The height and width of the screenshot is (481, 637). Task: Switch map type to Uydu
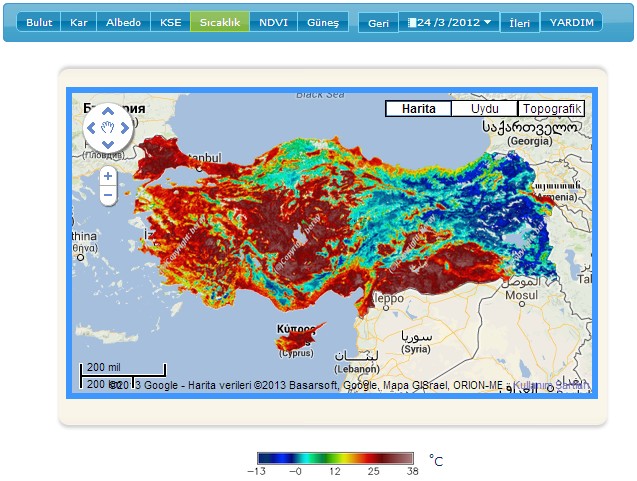[484, 109]
